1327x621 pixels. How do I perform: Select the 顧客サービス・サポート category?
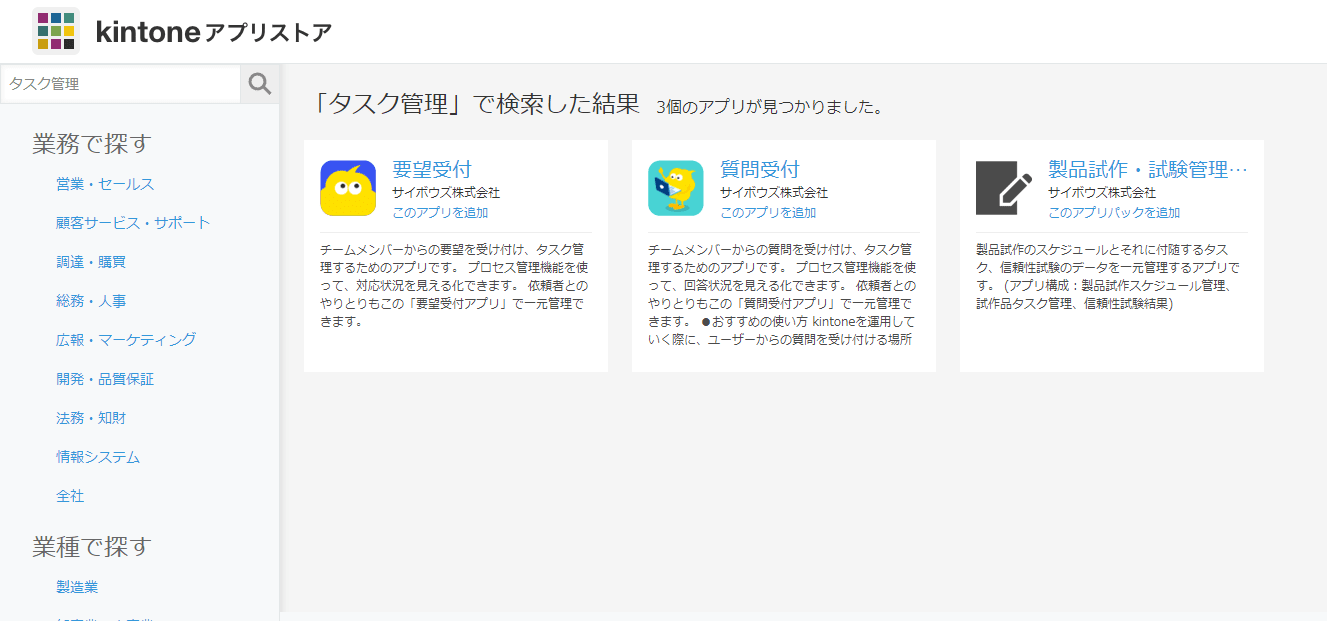(x=133, y=223)
